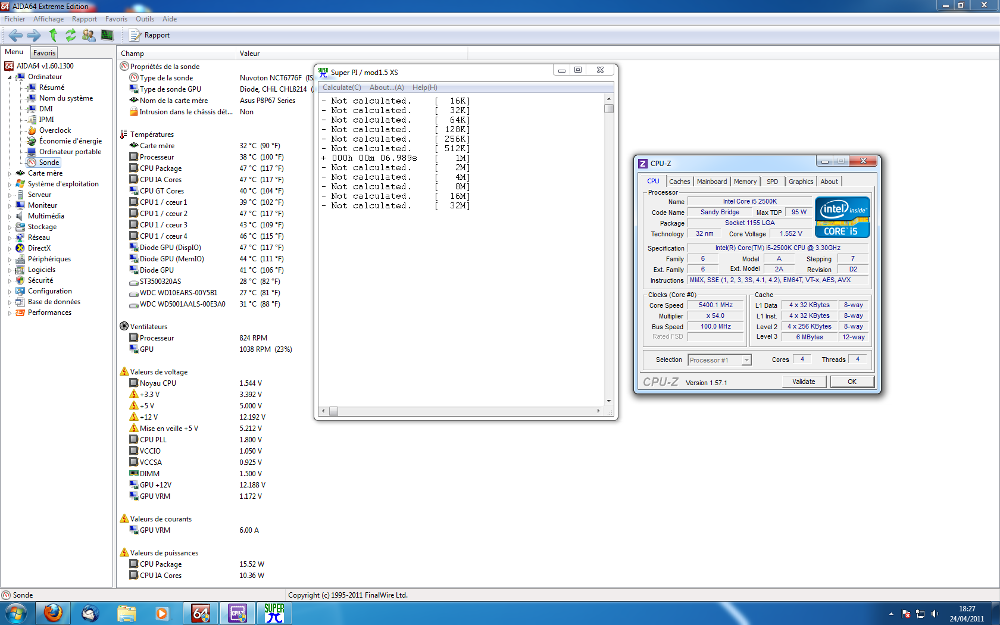Screen dimensions: 1000x625
Task: Click the Champ column header
Action: (x=132, y=54)
